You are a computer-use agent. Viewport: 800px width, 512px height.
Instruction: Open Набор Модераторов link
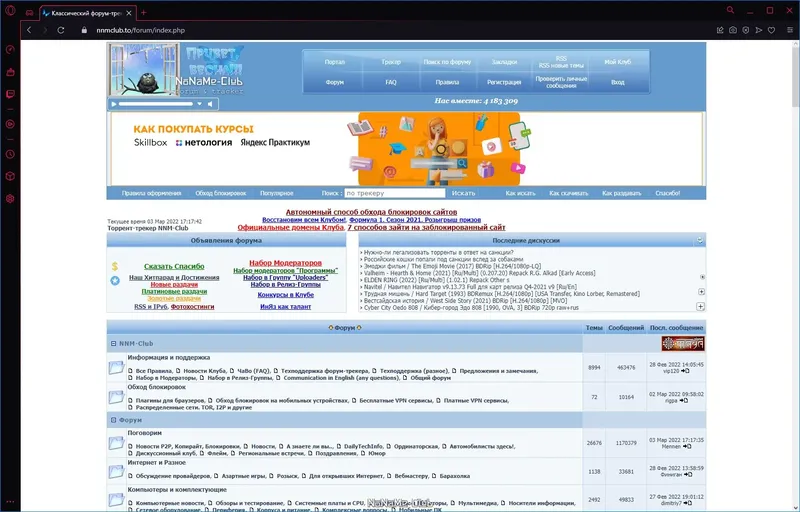coord(285,263)
